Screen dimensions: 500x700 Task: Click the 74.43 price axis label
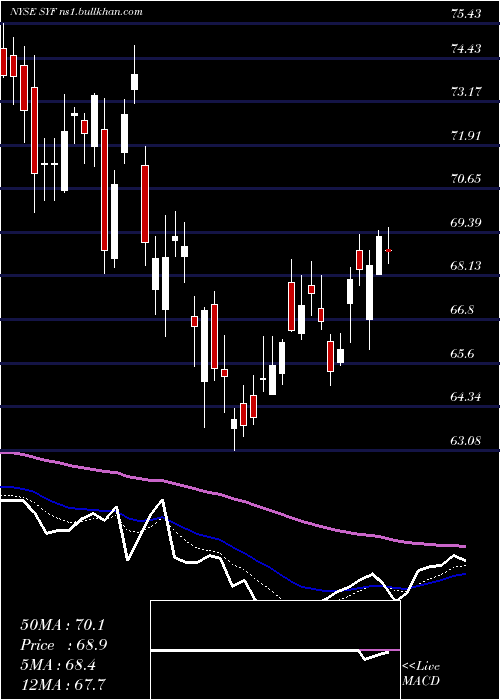(466, 48)
